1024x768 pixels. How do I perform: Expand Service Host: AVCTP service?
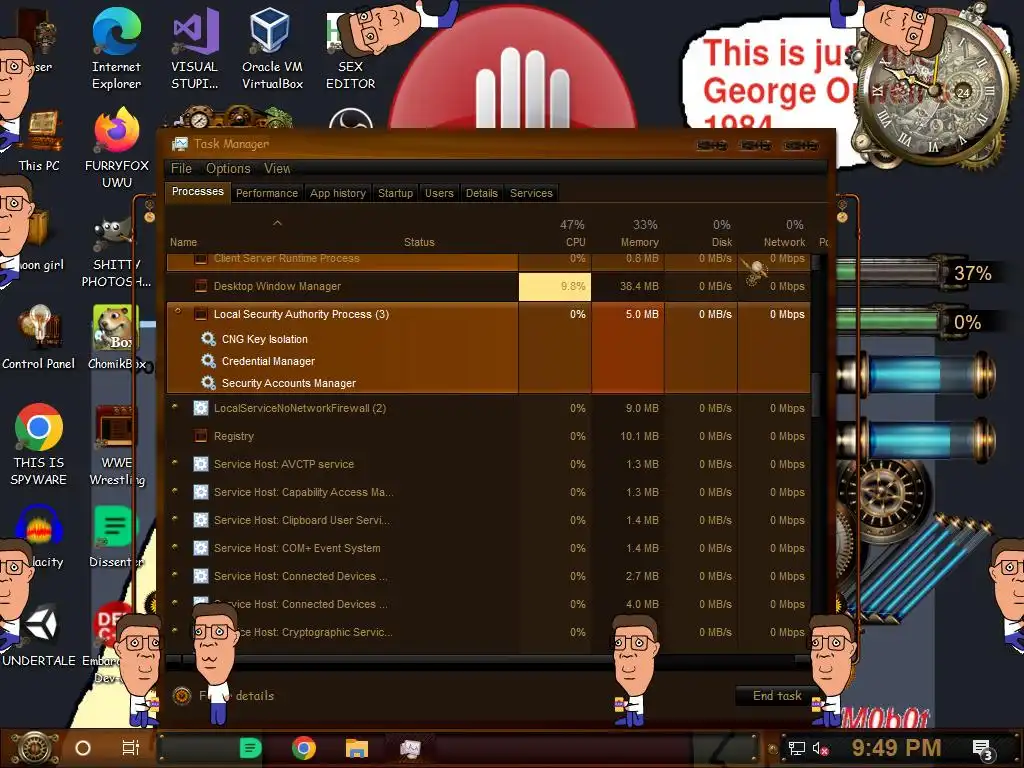[175, 462]
